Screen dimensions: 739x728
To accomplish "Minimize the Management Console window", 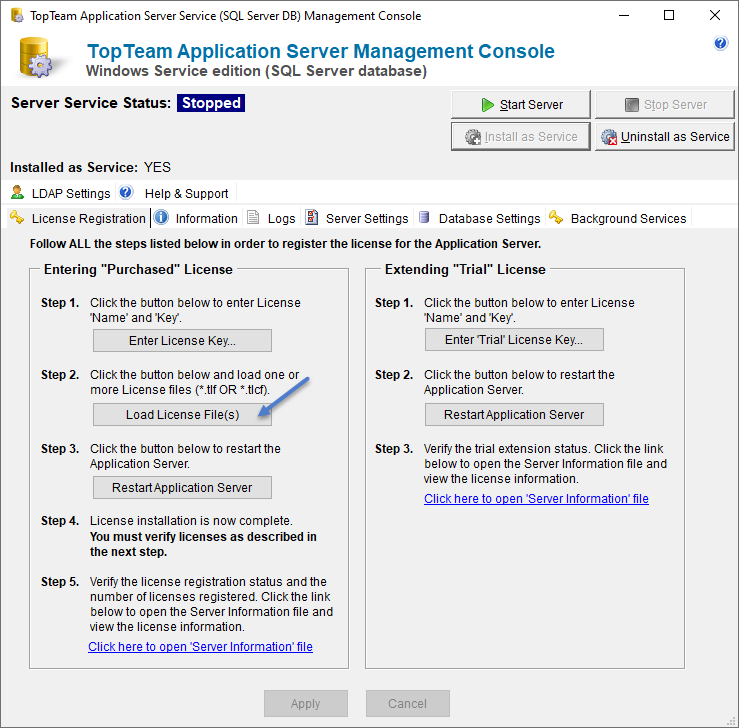I will pos(624,16).
